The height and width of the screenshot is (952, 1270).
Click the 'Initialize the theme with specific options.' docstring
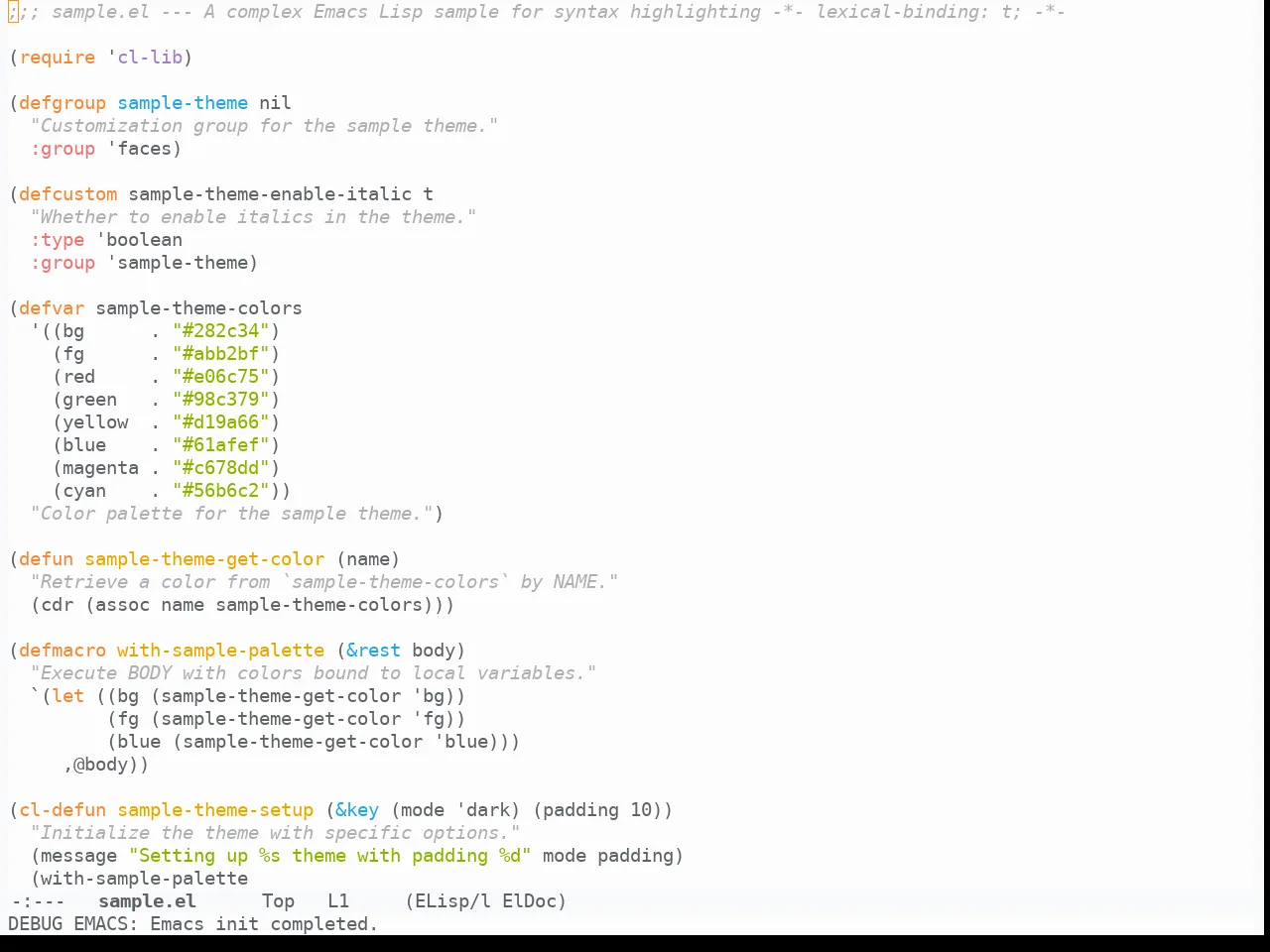coord(275,833)
